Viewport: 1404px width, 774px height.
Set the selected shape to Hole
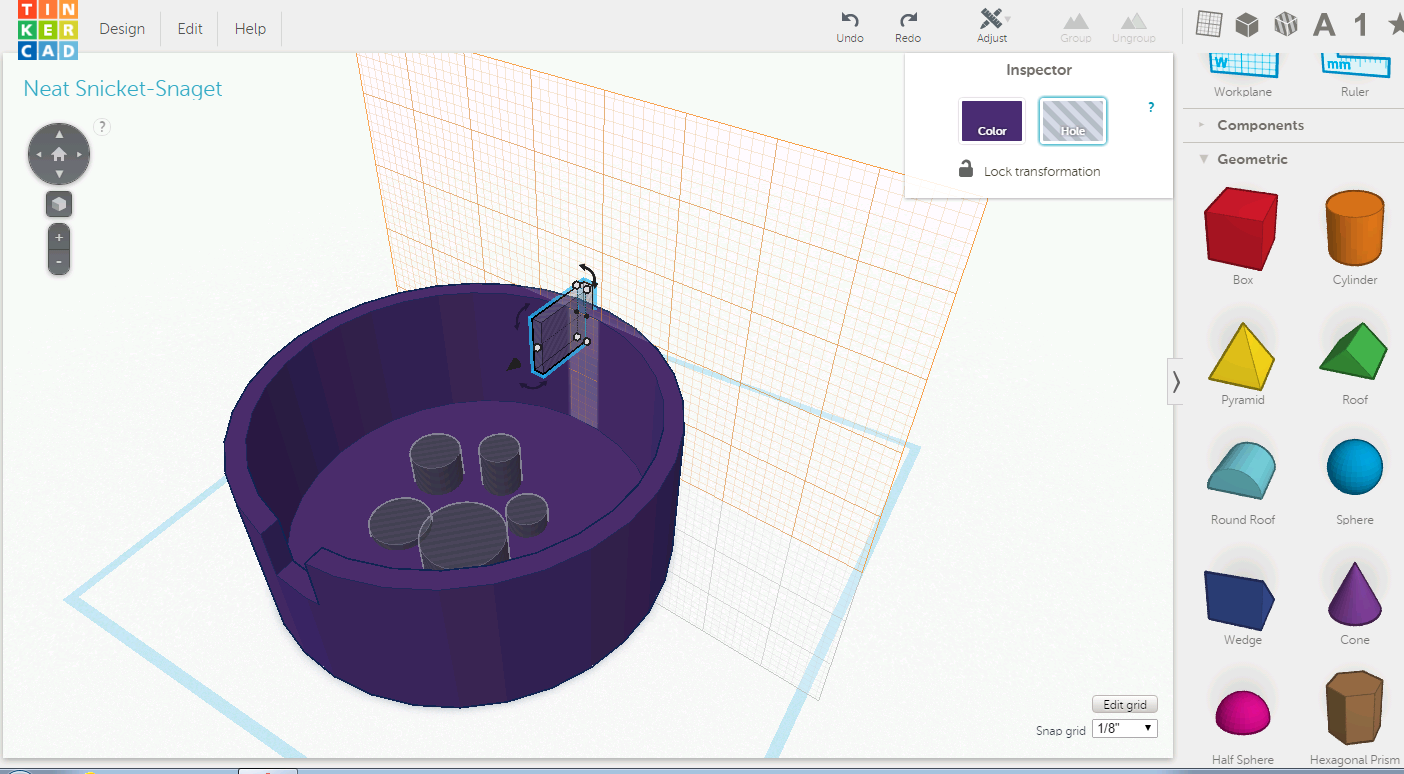coord(1073,121)
